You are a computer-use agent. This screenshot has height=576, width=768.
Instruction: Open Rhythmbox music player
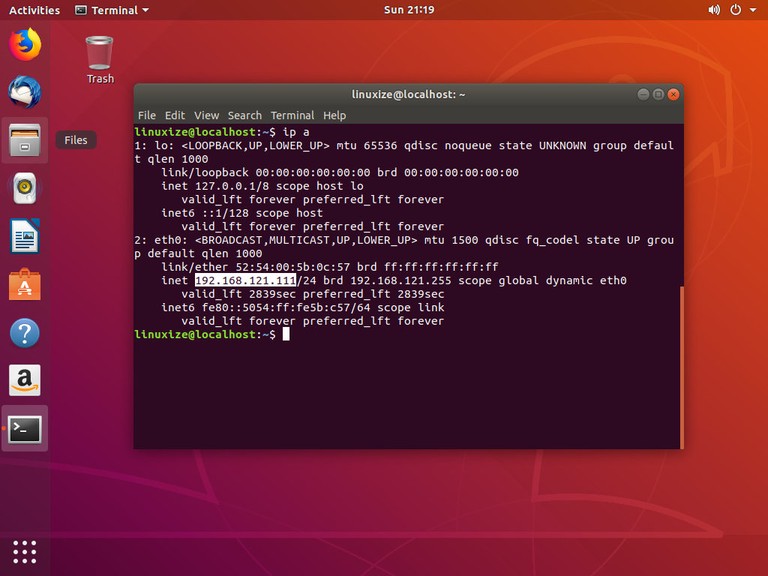tap(25, 188)
